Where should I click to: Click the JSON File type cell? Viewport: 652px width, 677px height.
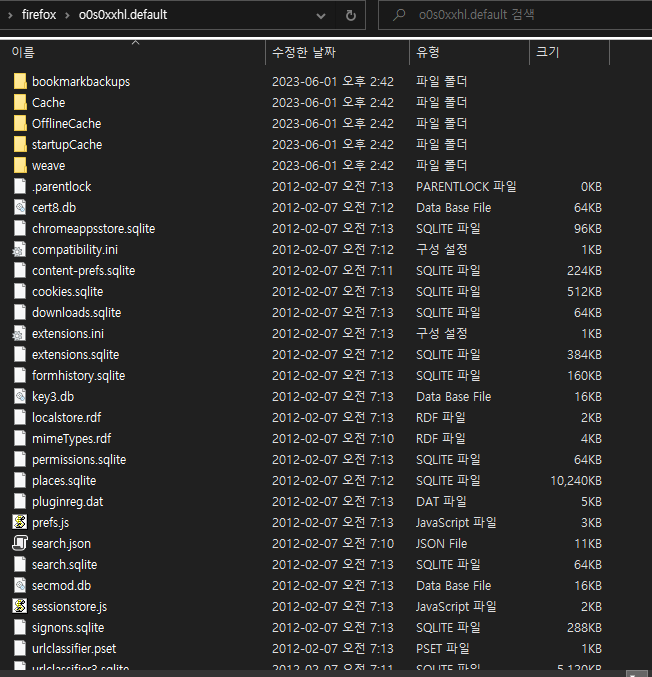point(441,544)
